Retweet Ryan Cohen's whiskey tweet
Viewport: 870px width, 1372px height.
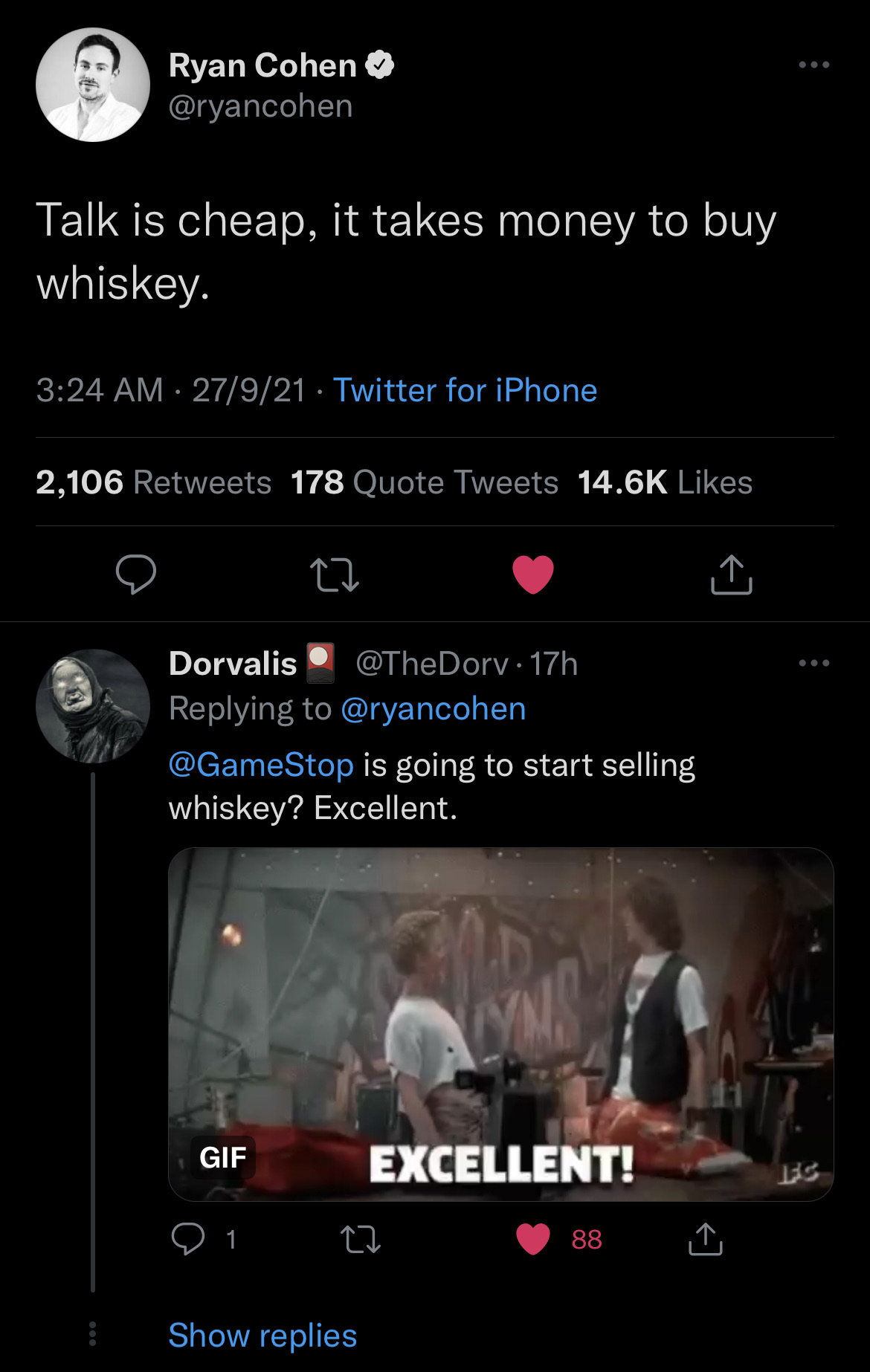click(334, 575)
